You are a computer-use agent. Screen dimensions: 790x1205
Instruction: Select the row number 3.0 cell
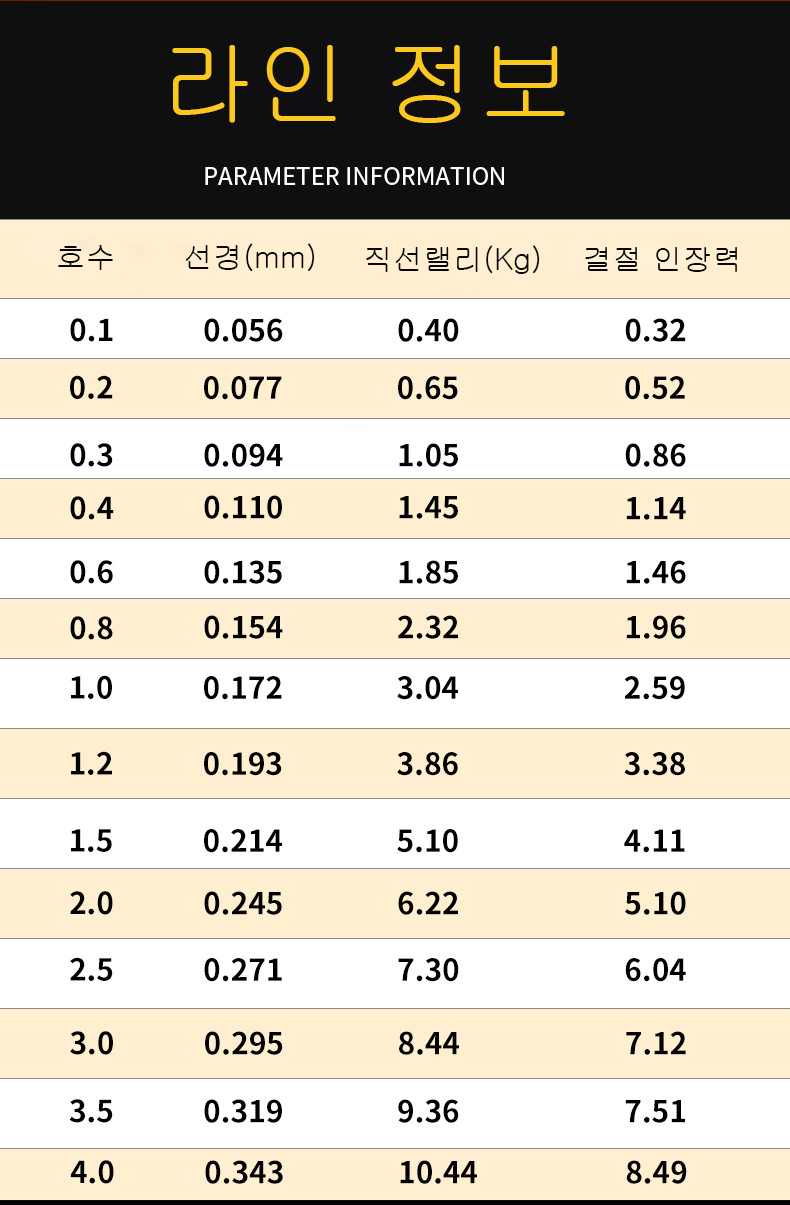tap(91, 1044)
